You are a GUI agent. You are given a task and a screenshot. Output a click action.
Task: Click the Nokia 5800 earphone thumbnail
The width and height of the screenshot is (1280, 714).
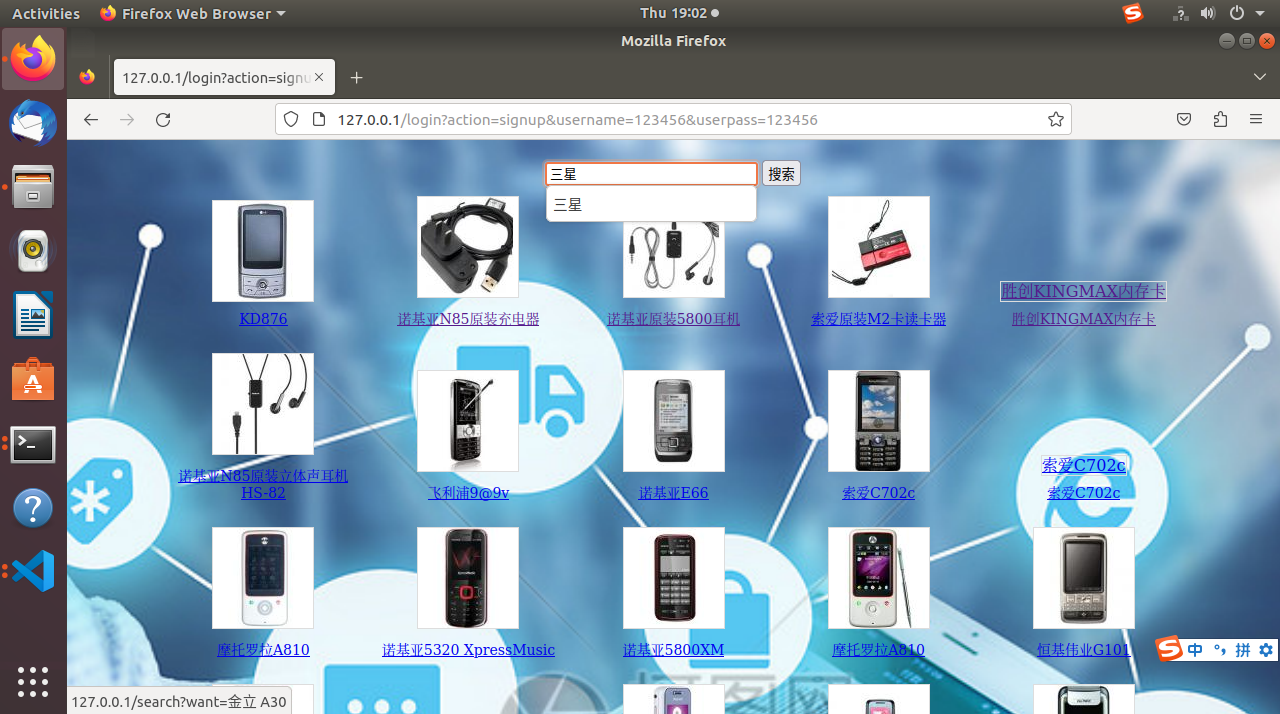point(673,258)
